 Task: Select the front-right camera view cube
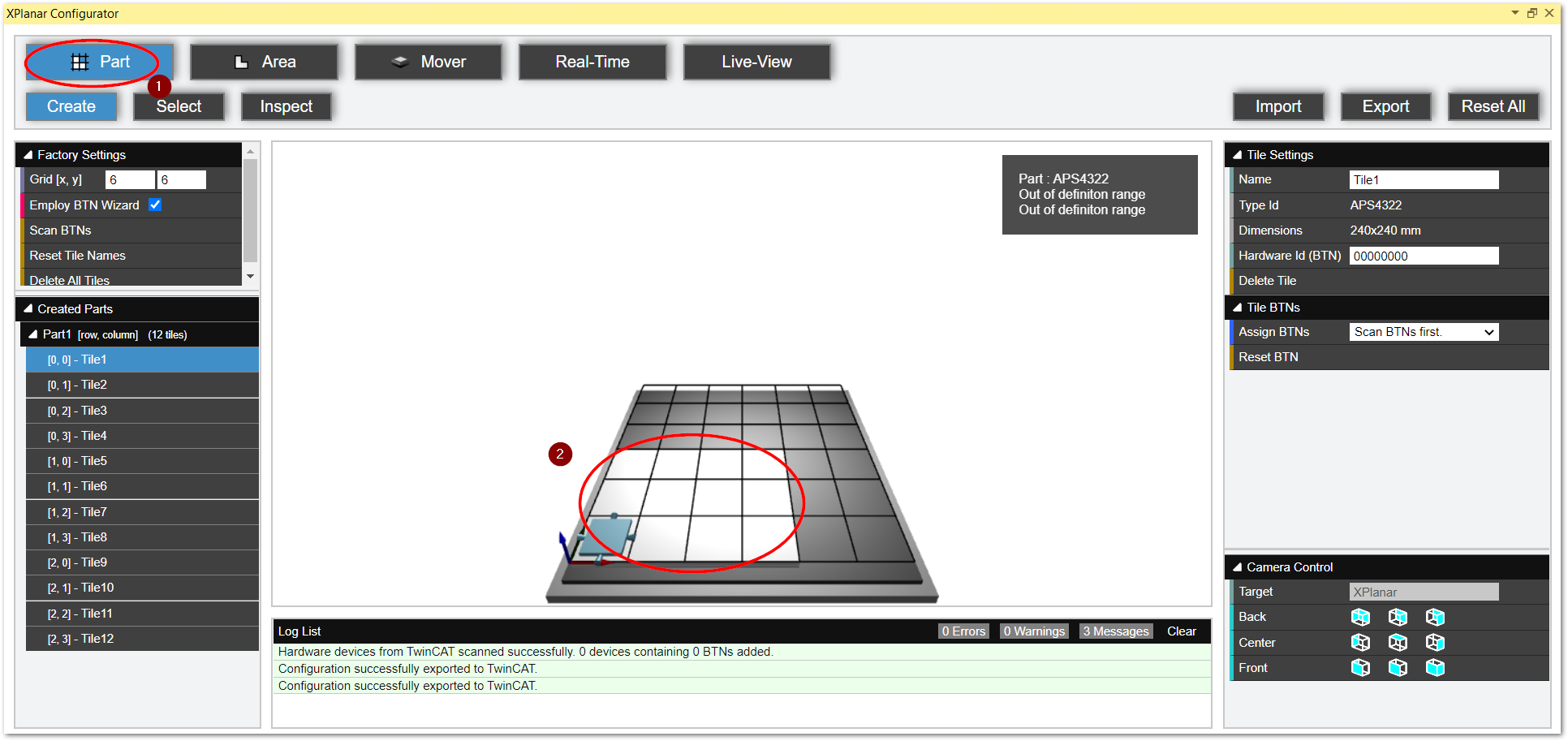coord(1435,667)
